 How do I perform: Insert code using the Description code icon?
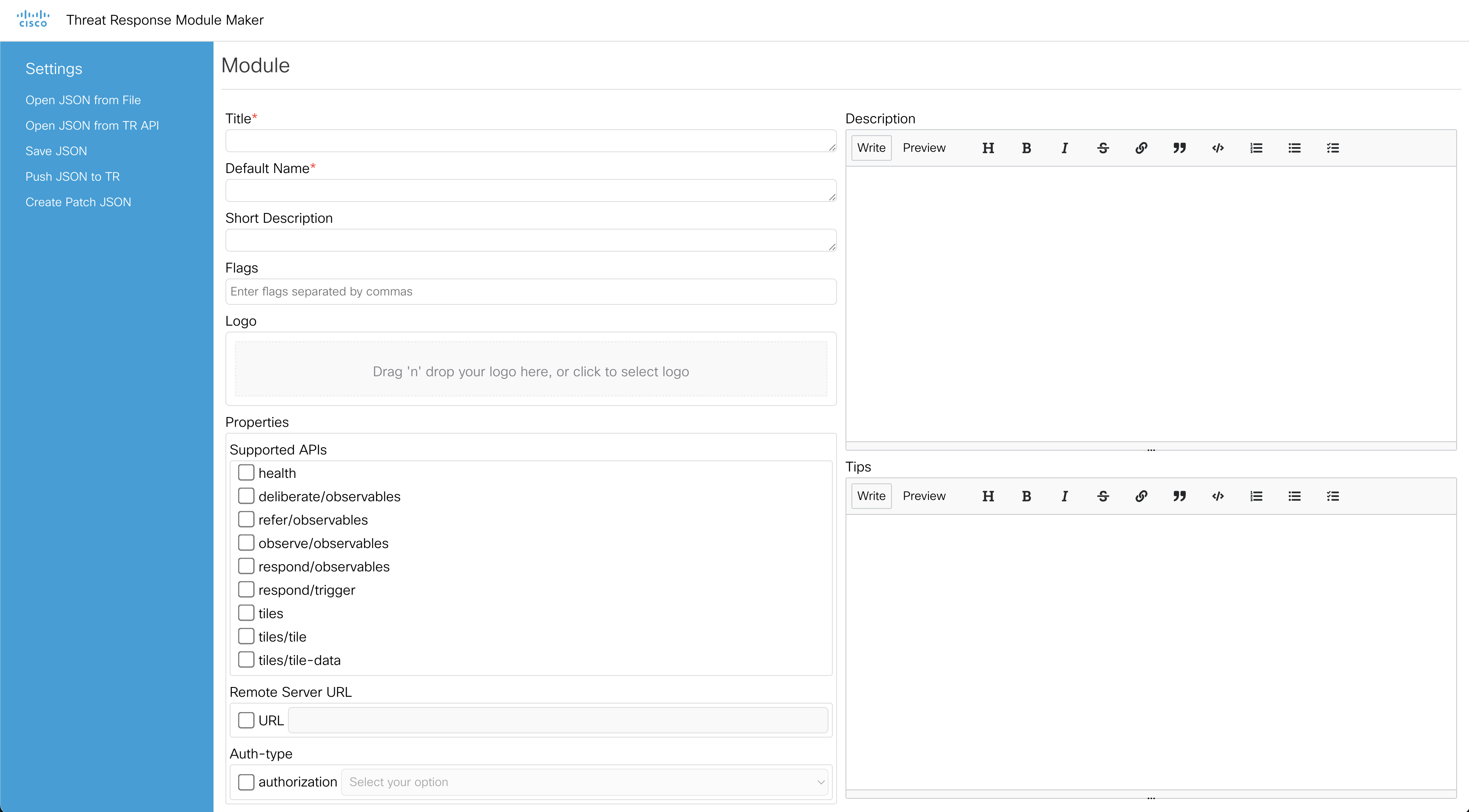click(1218, 148)
